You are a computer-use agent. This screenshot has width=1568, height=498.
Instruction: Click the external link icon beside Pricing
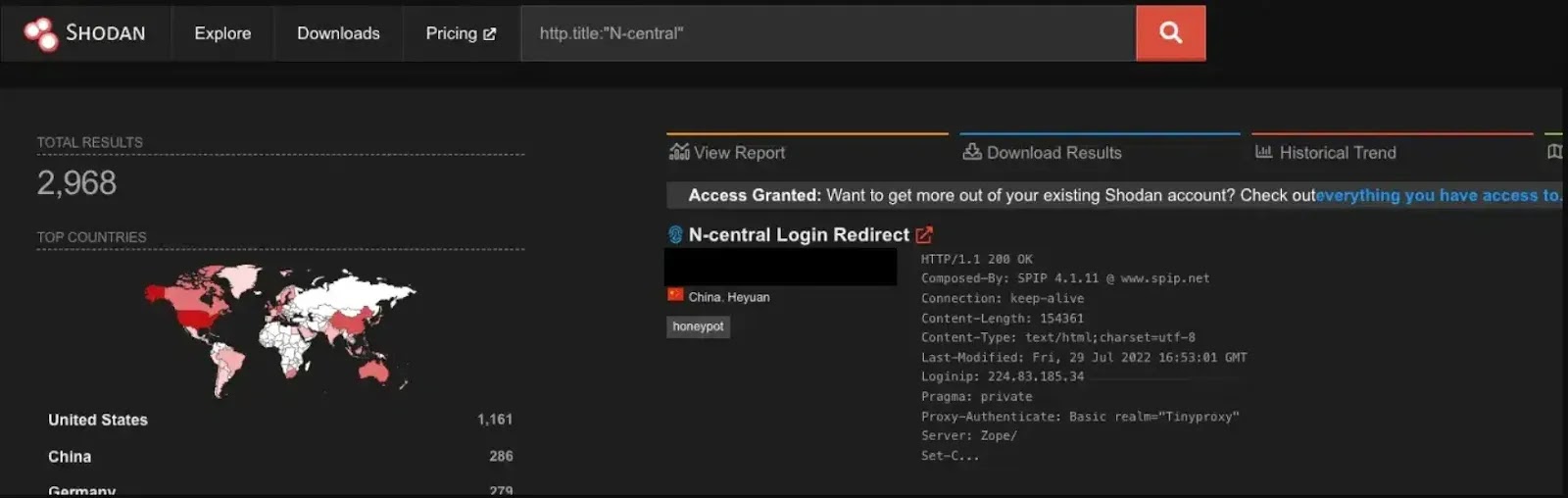490,34
